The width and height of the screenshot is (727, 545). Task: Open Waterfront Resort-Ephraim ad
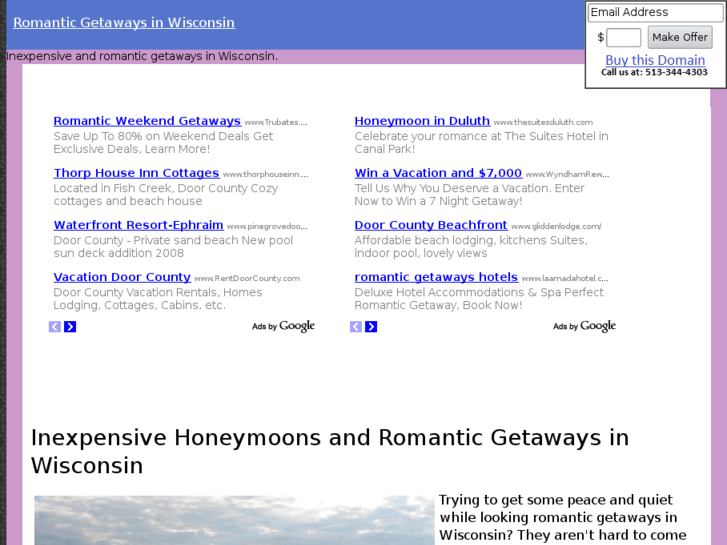pyautogui.click(x=138, y=225)
